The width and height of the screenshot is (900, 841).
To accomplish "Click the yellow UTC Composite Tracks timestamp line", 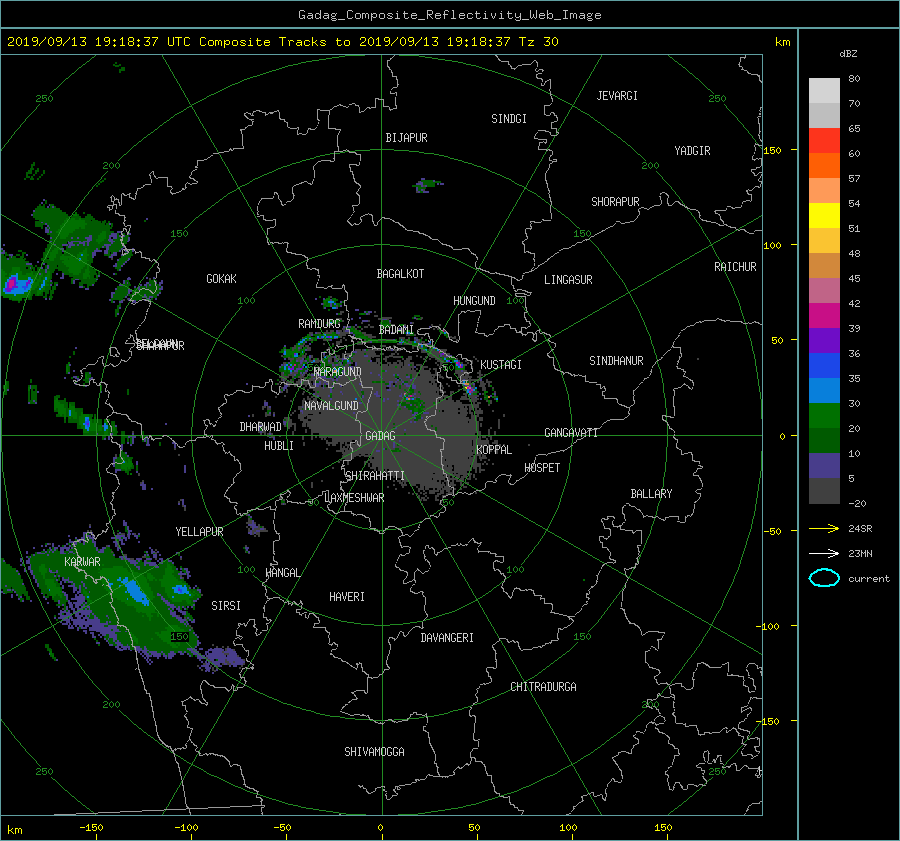I will [282, 42].
